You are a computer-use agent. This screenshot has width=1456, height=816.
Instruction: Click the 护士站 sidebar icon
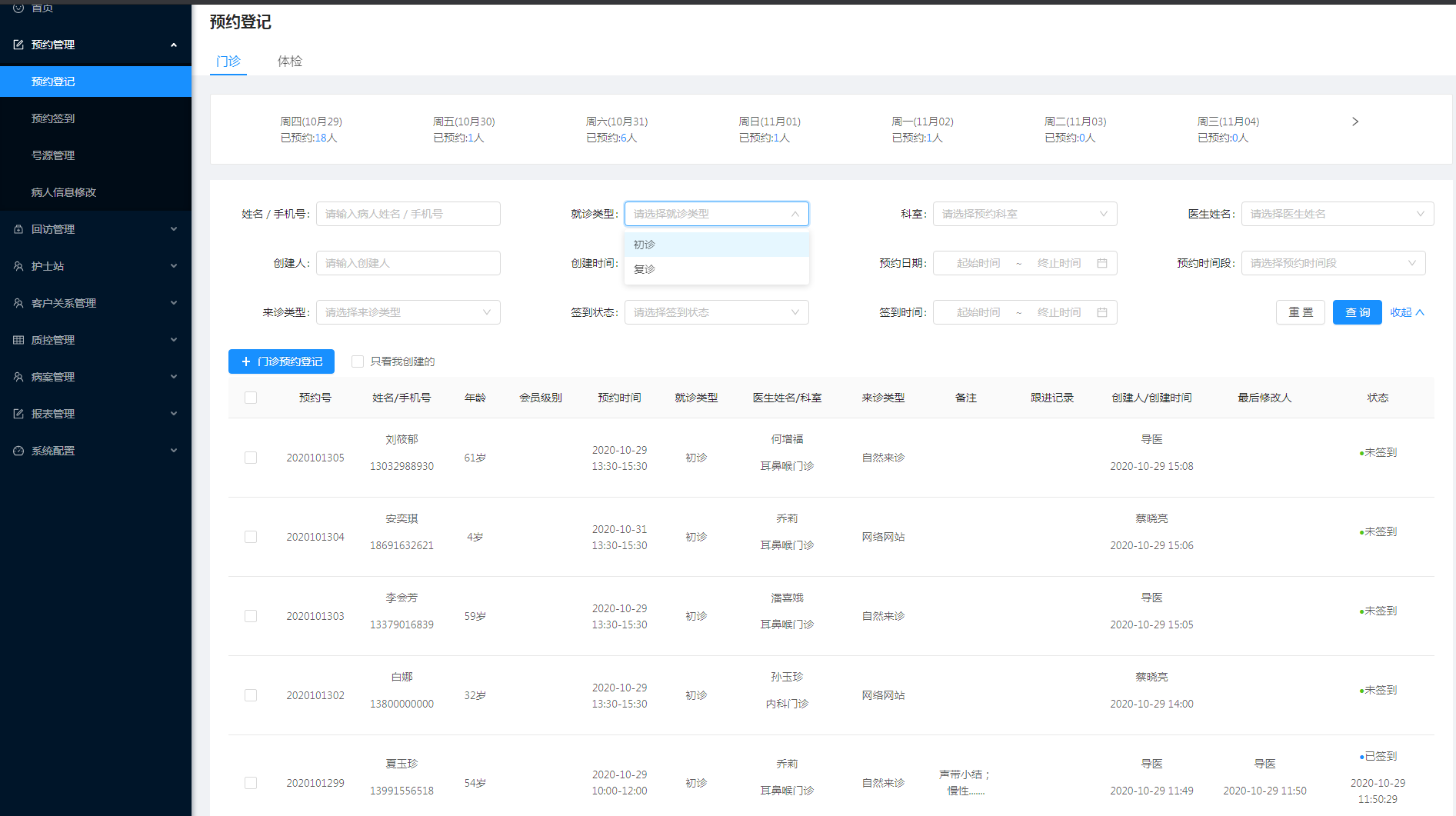coord(18,266)
